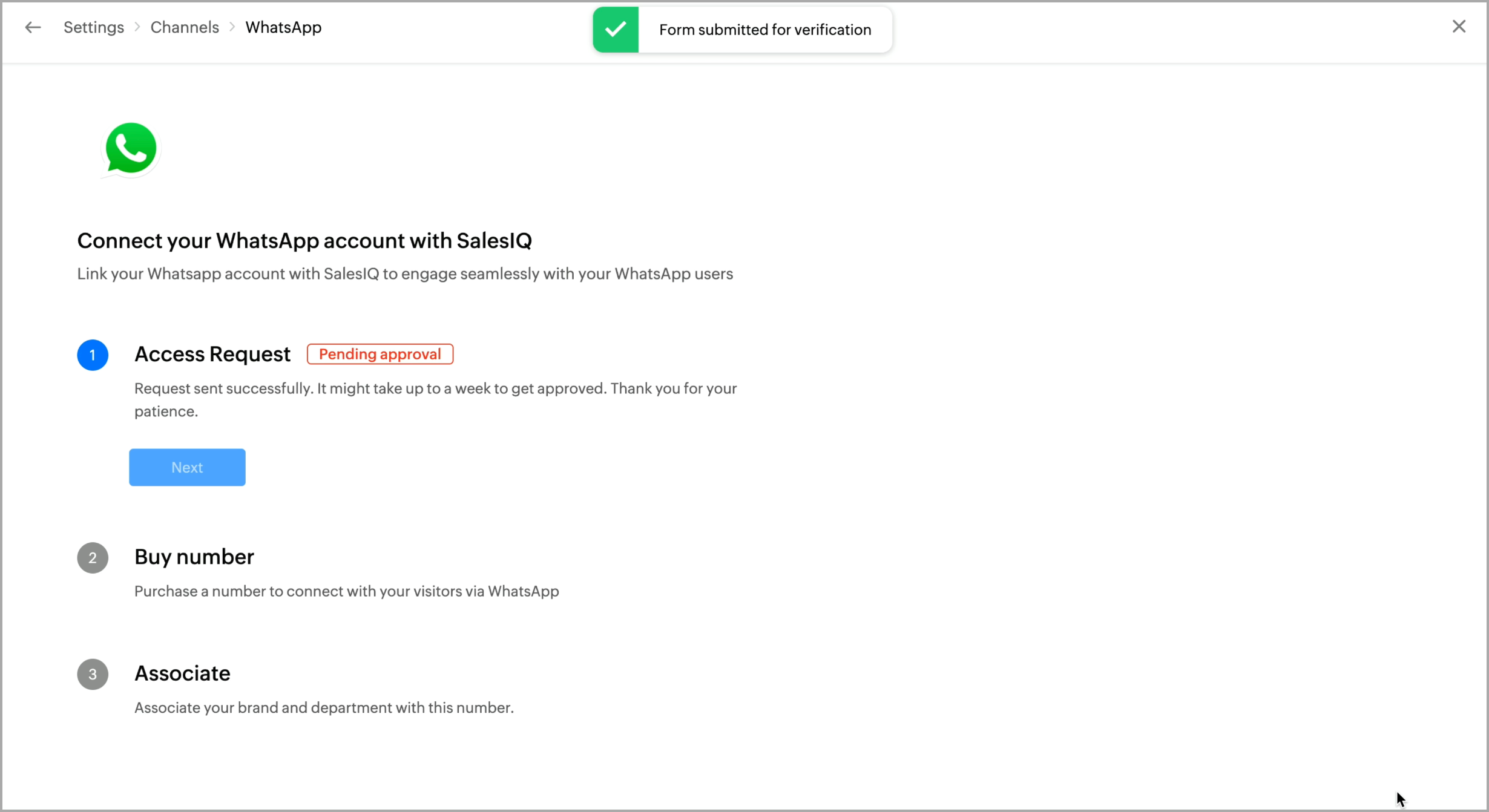Click the 'Purchase a number' description text

pos(346,591)
